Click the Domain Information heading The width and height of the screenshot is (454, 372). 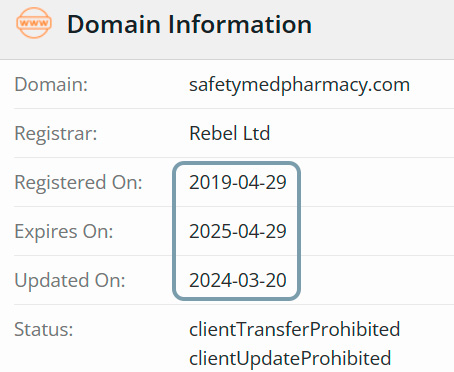189,24
